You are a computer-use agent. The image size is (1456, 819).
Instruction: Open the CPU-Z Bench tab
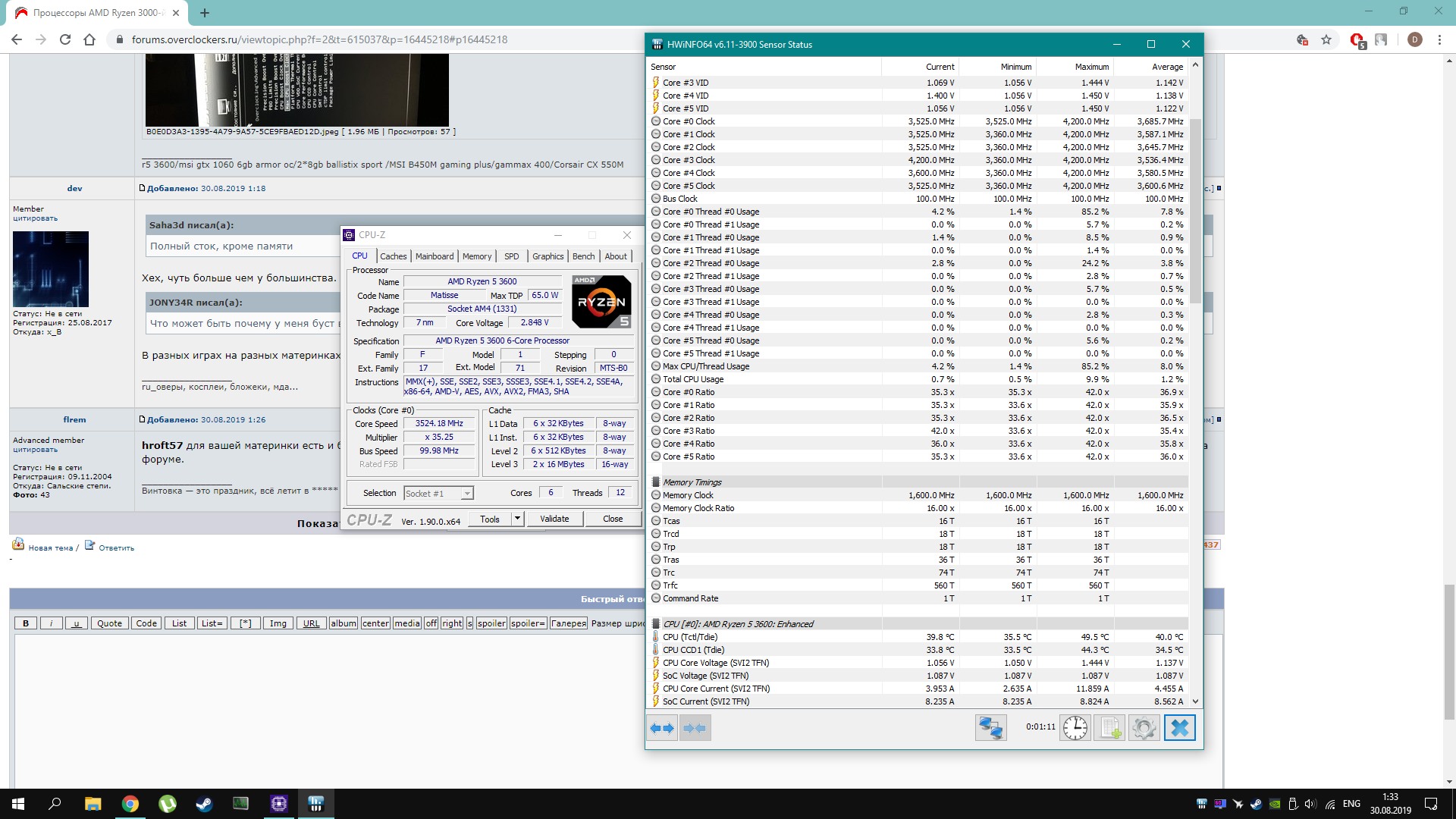583,256
